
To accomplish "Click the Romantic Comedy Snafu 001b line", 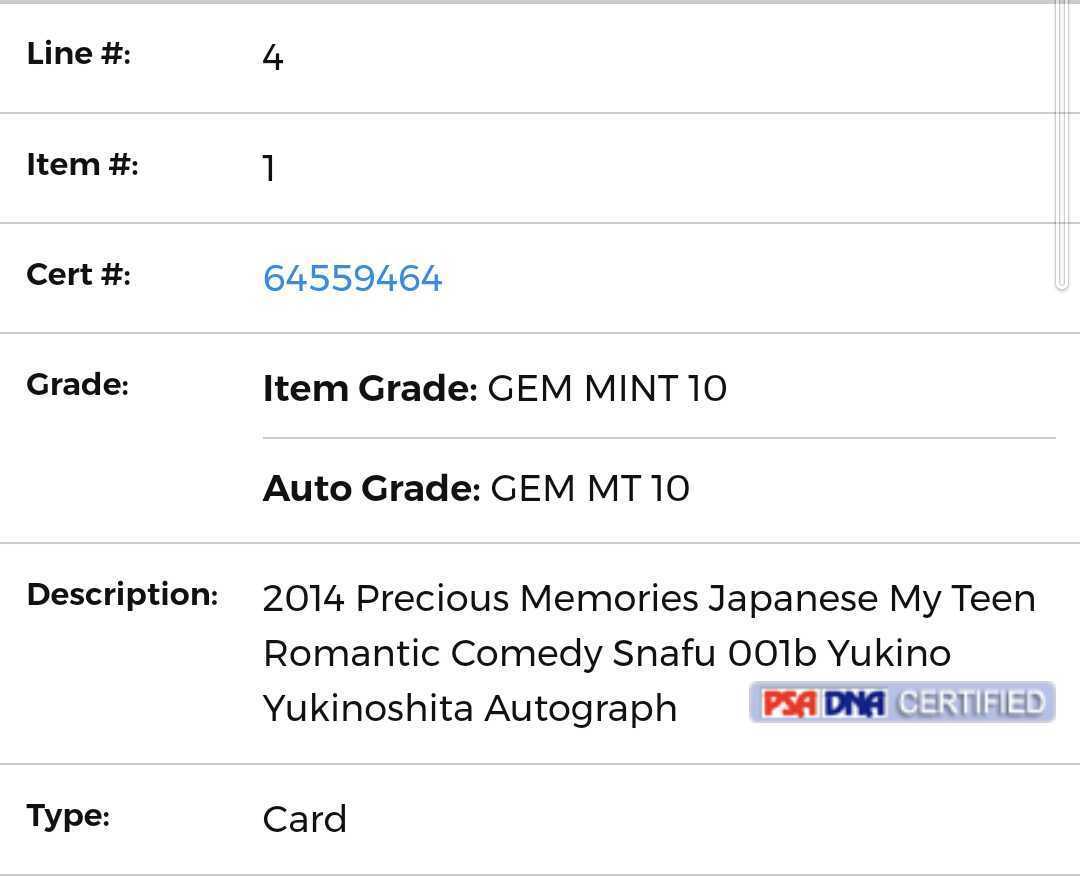I will coord(607,654).
